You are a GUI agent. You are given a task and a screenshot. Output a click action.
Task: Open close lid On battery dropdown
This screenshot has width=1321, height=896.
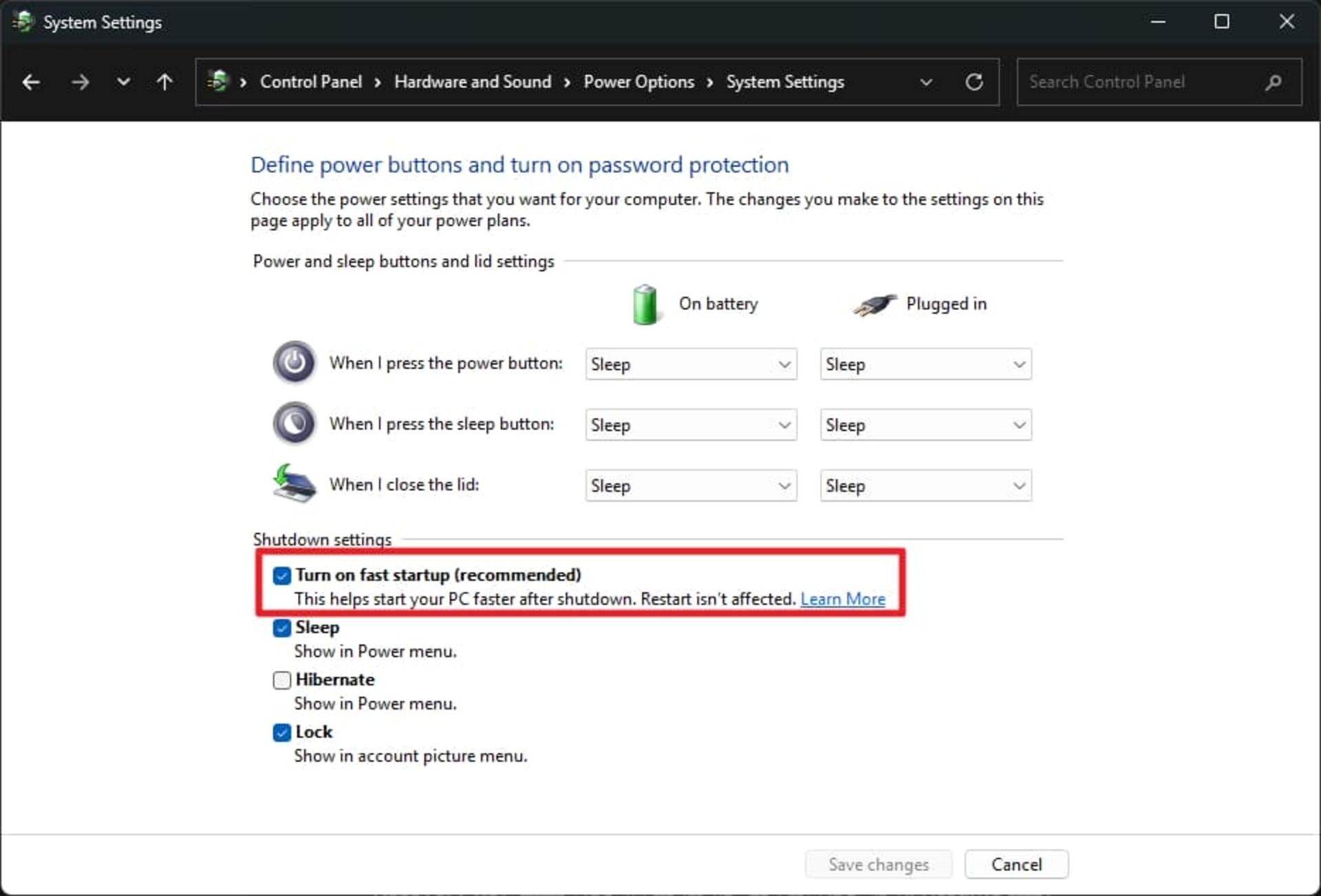point(691,485)
